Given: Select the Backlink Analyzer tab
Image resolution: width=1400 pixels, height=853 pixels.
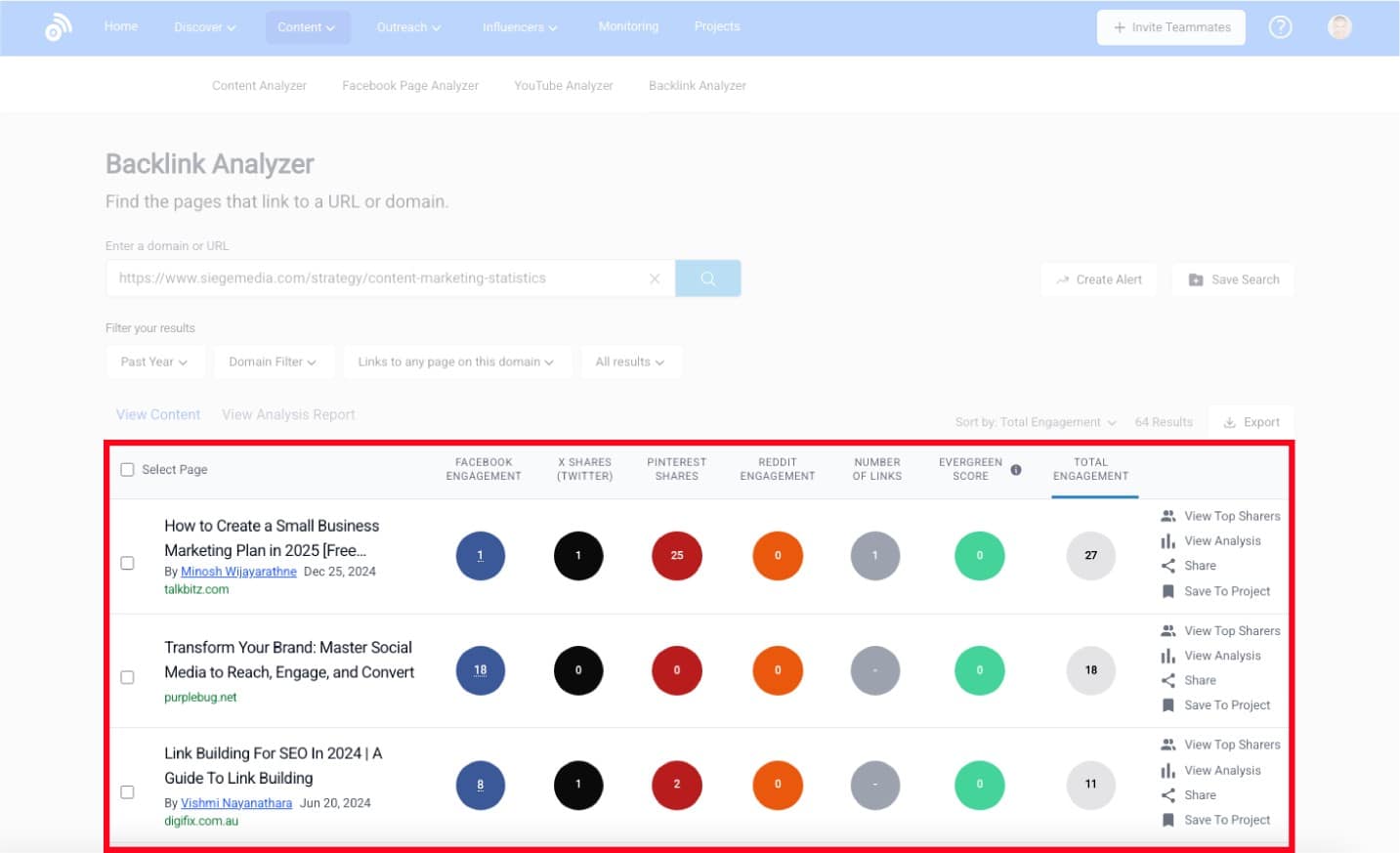Looking at the screenshot, I should pyautogui.click(x=698, y=86).
